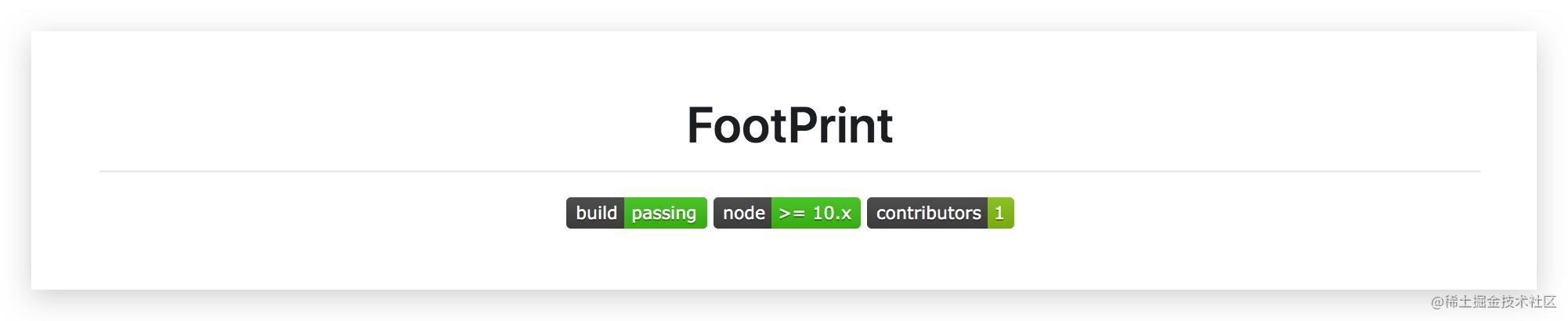Click the FootPrint page heading
This screenshot has width=1568, height=321.
click(789, 125)
